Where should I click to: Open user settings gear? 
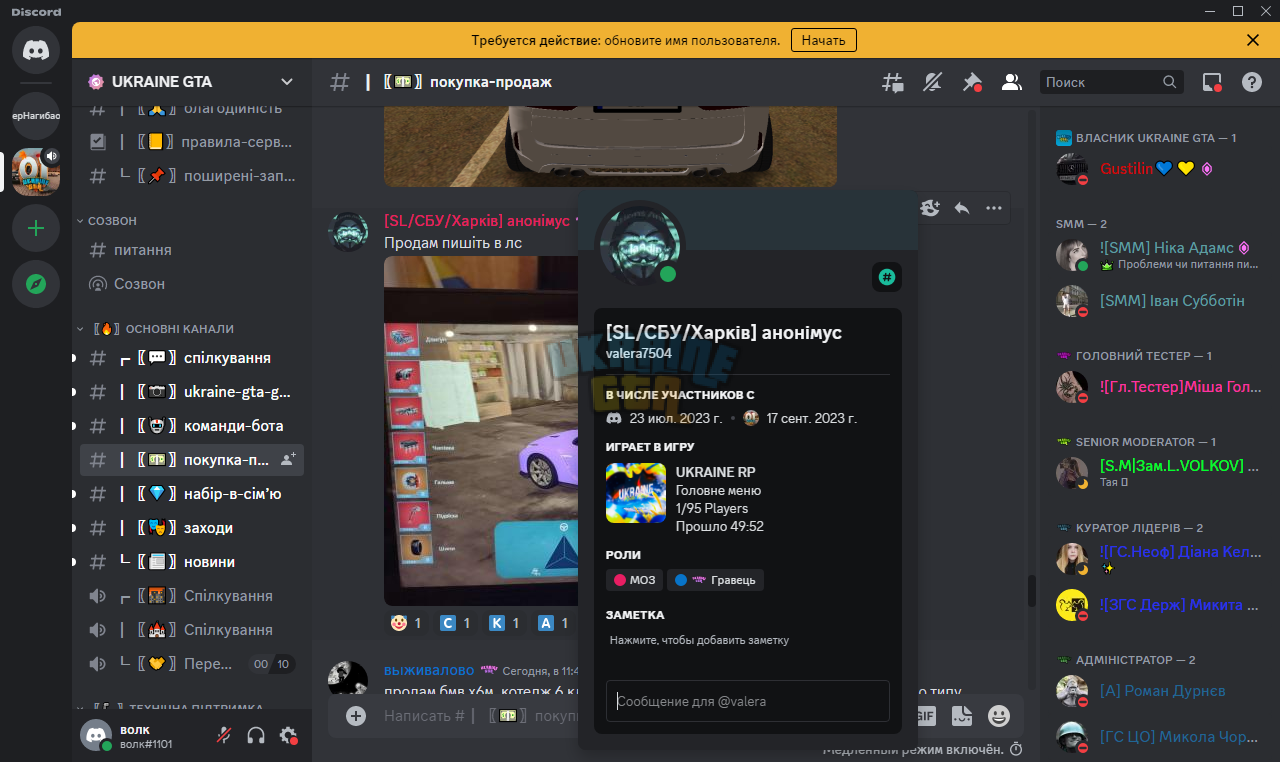pos(288,736)
